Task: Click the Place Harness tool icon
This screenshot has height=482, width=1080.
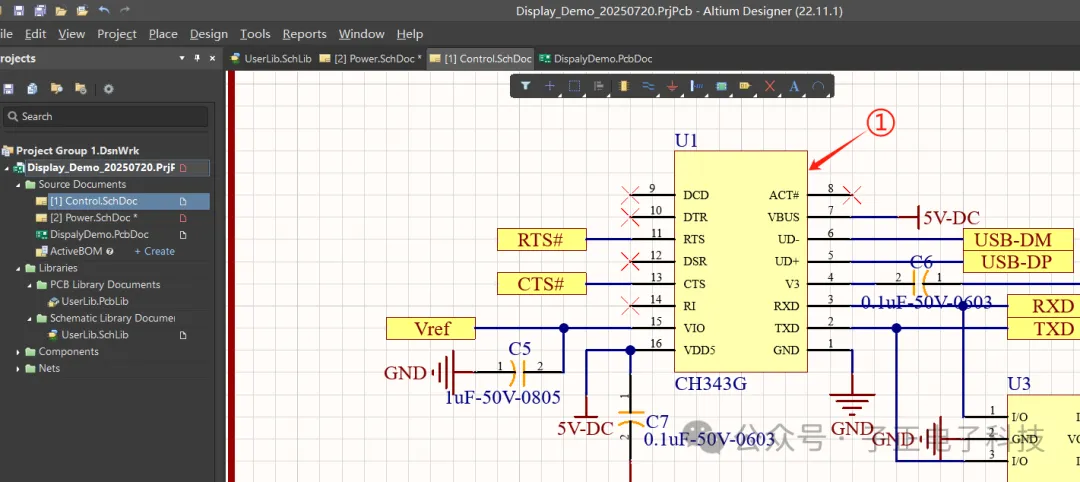Action: 696,86
